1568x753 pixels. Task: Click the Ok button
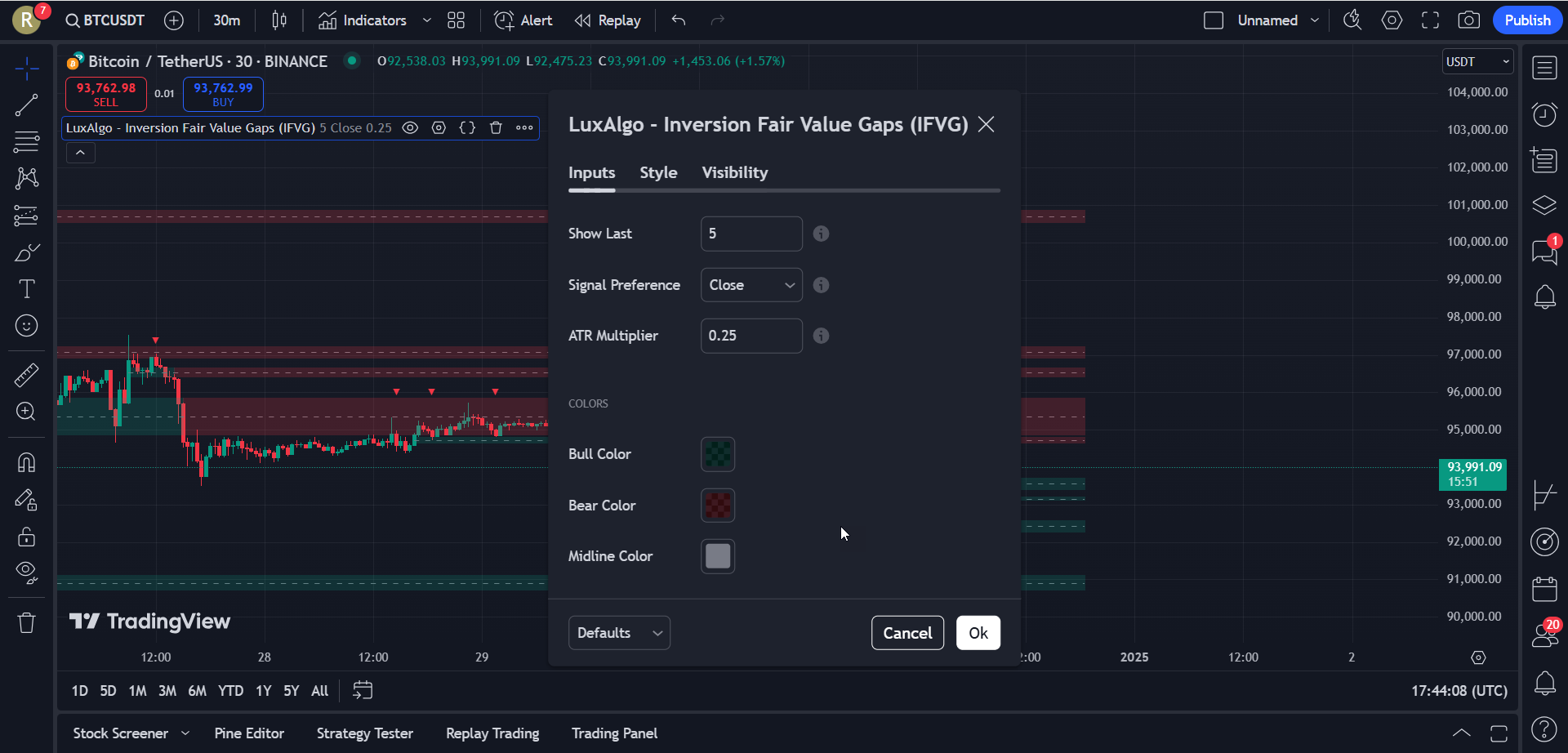(x=978, y=633)
